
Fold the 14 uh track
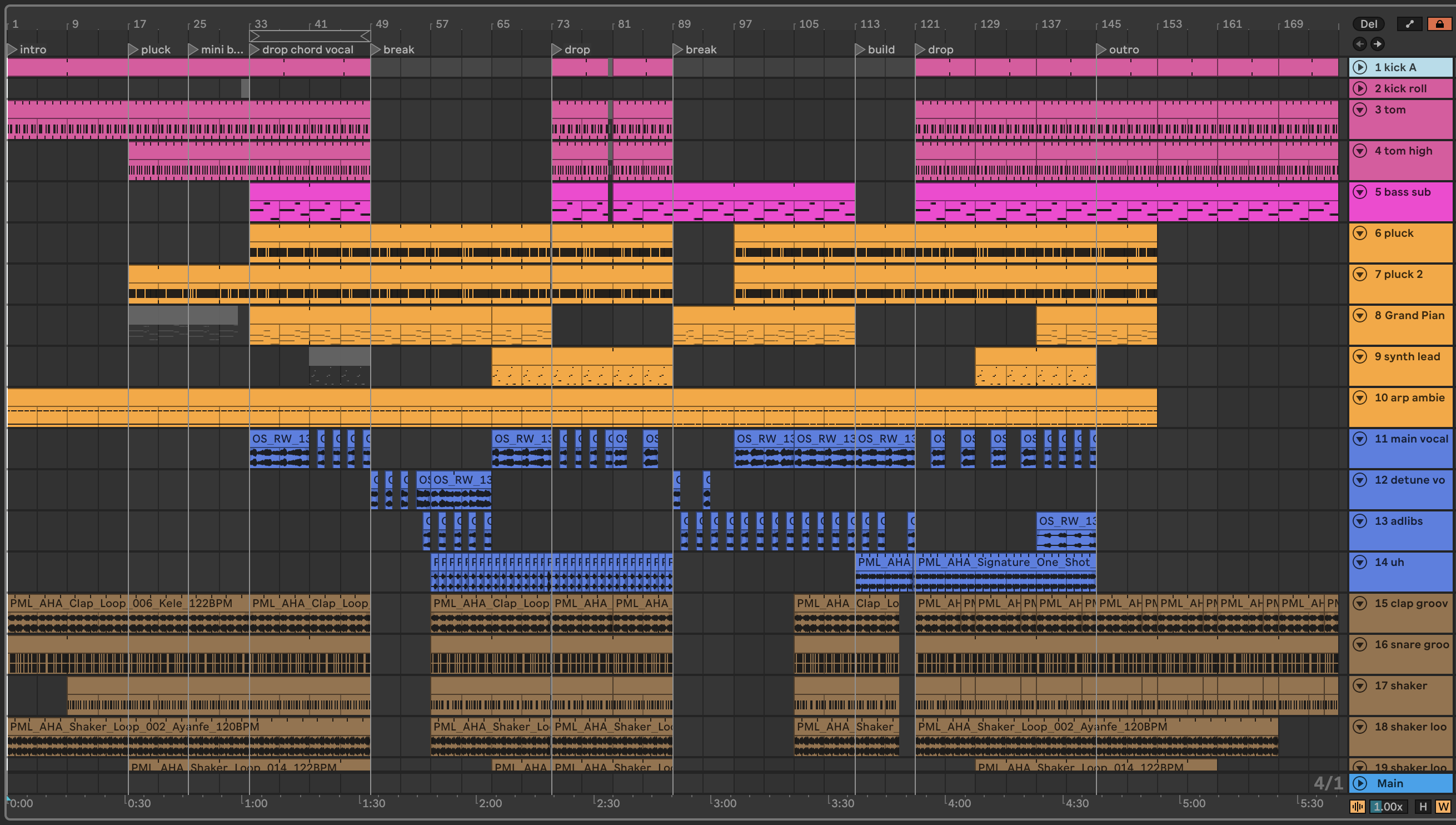tap(1360, 562)
